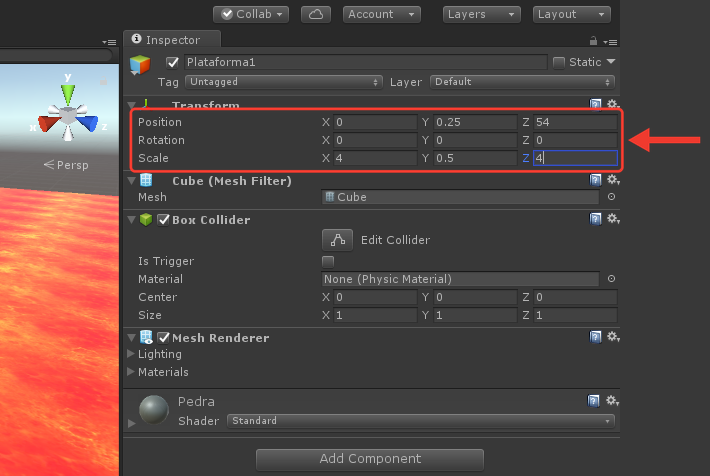Open Mesh Renderer help reference icon
This screenshot has width=710, height=476.
(595, 337)
